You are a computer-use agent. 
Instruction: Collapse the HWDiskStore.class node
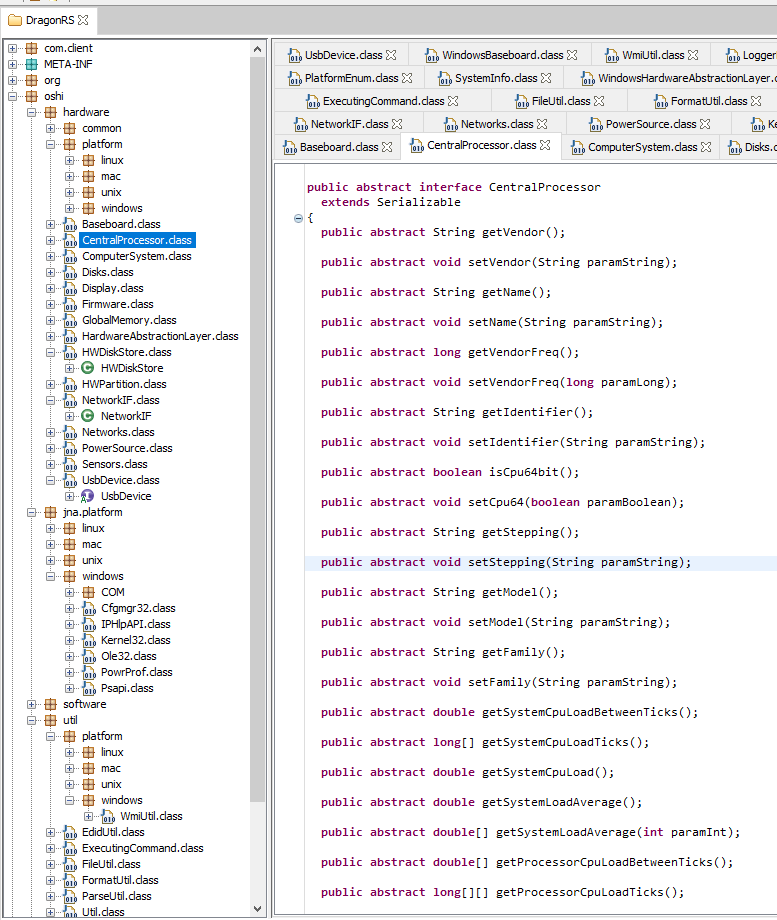(50, 352)
